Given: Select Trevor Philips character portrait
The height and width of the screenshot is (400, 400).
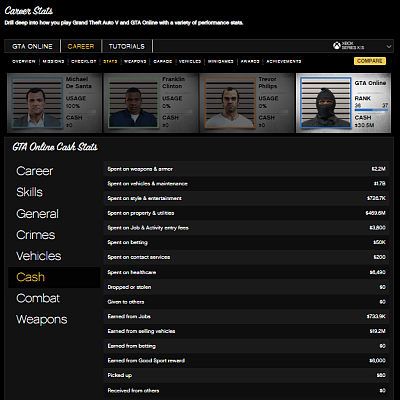Looking at the screenshot, I should point(230,103).
